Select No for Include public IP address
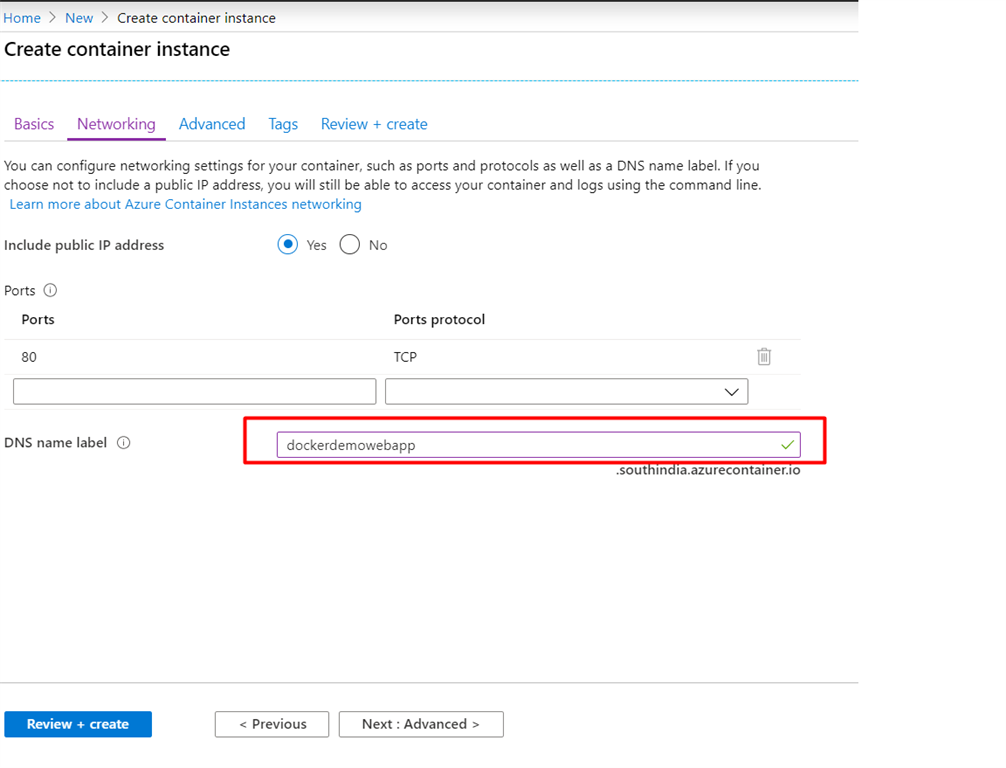This screenshot has width=1006, height=768. [350, 244]
